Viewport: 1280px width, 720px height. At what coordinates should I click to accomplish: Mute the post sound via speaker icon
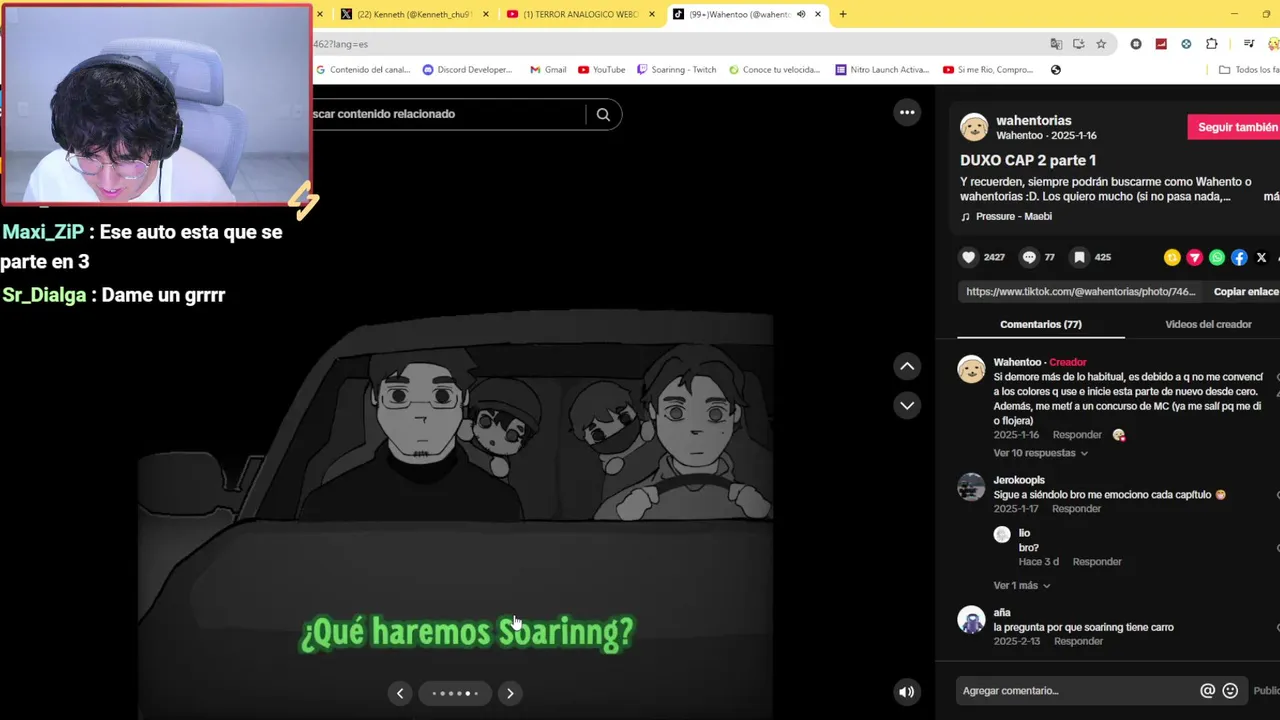pos(906,691)
